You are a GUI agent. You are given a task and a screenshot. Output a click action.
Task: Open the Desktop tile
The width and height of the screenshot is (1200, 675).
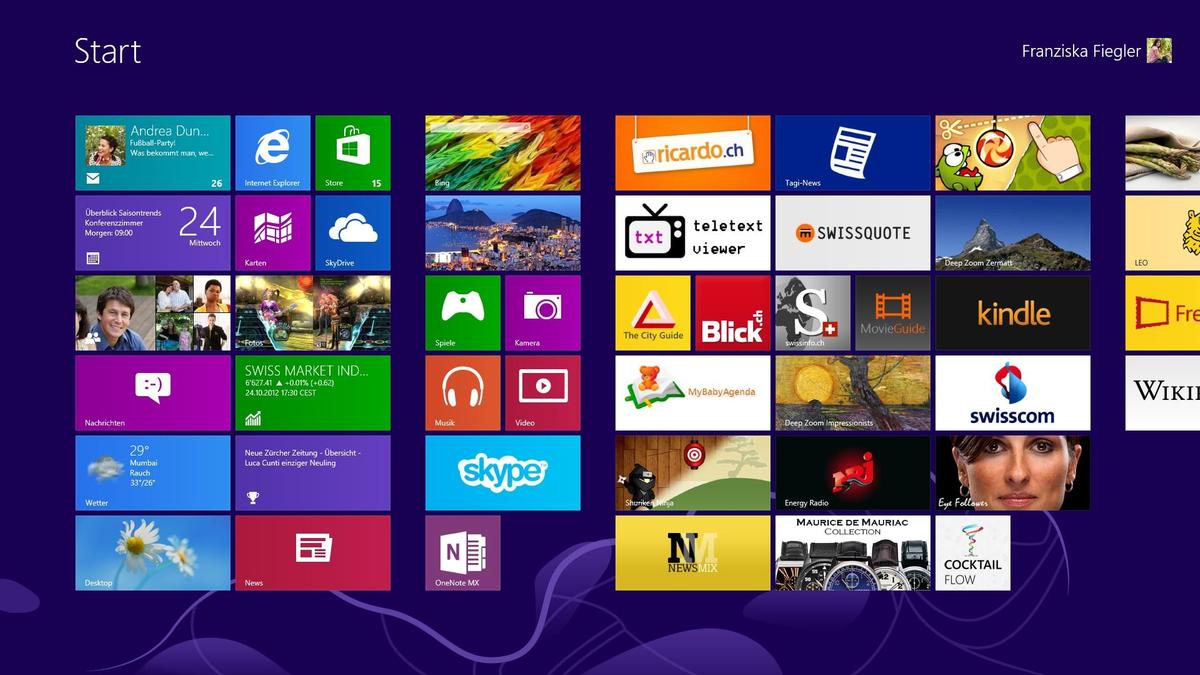(153, 553)
